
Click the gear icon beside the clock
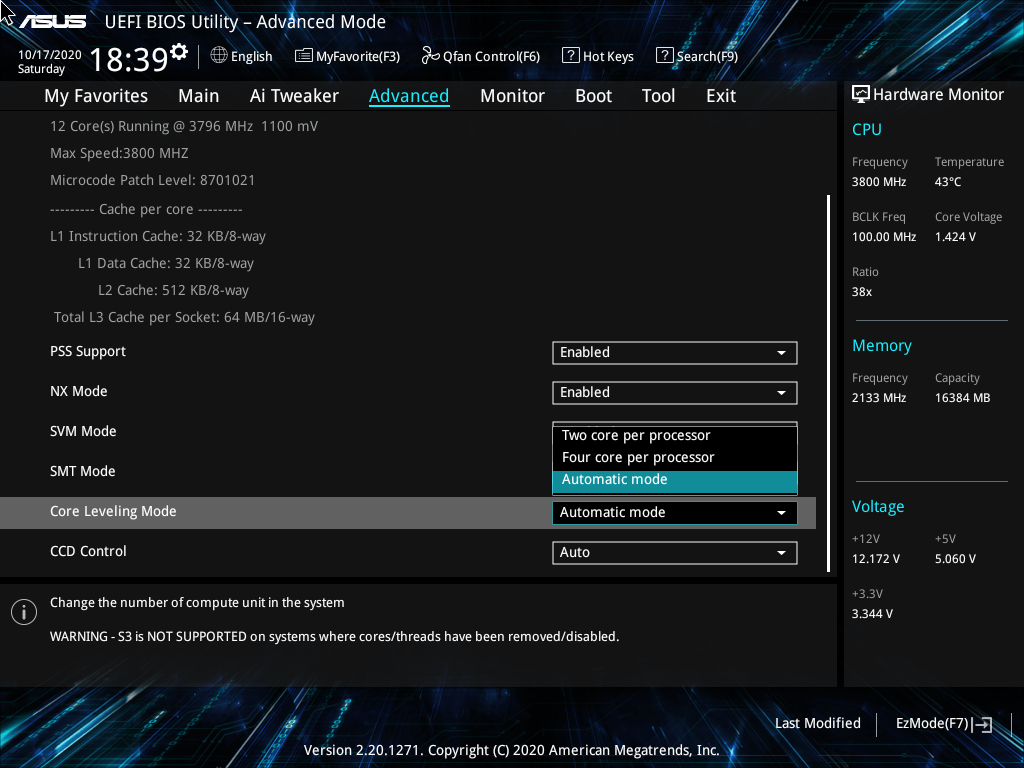(x=179, y=52)
